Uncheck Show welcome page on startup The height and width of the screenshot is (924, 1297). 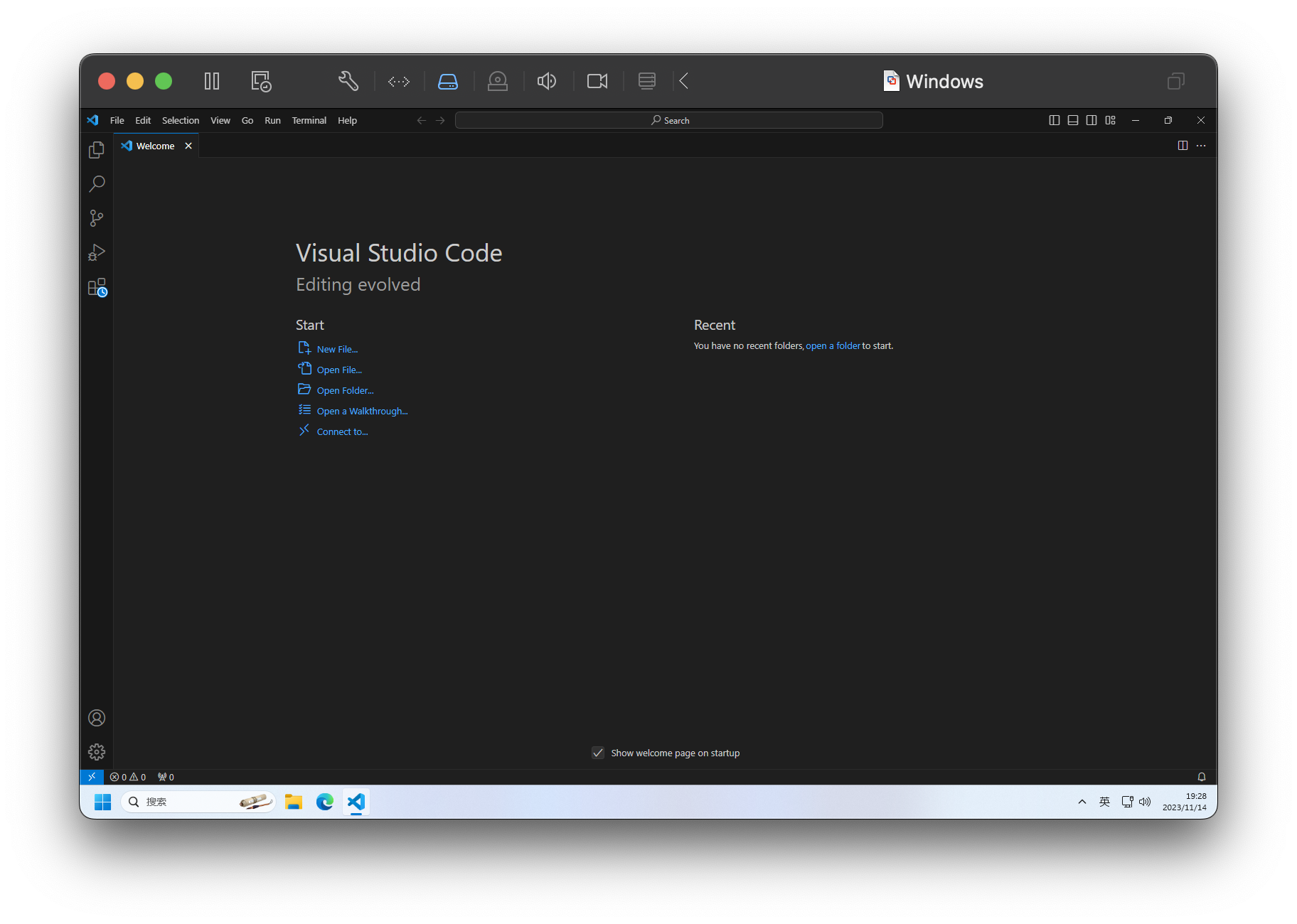click(x=598, y=753)
